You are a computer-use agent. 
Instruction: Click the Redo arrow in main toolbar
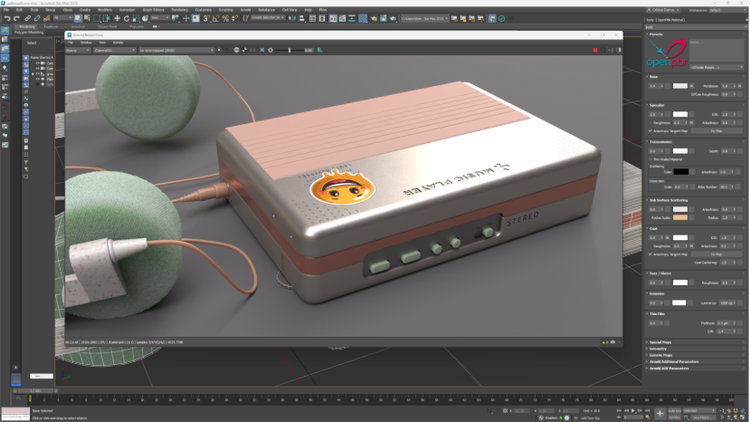[x=17, y=18]
